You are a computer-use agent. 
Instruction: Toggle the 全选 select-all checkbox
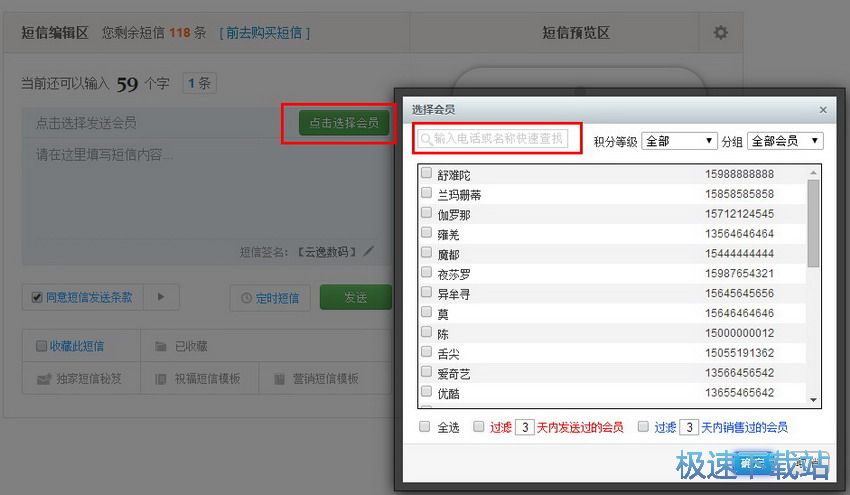click(424, 427)
